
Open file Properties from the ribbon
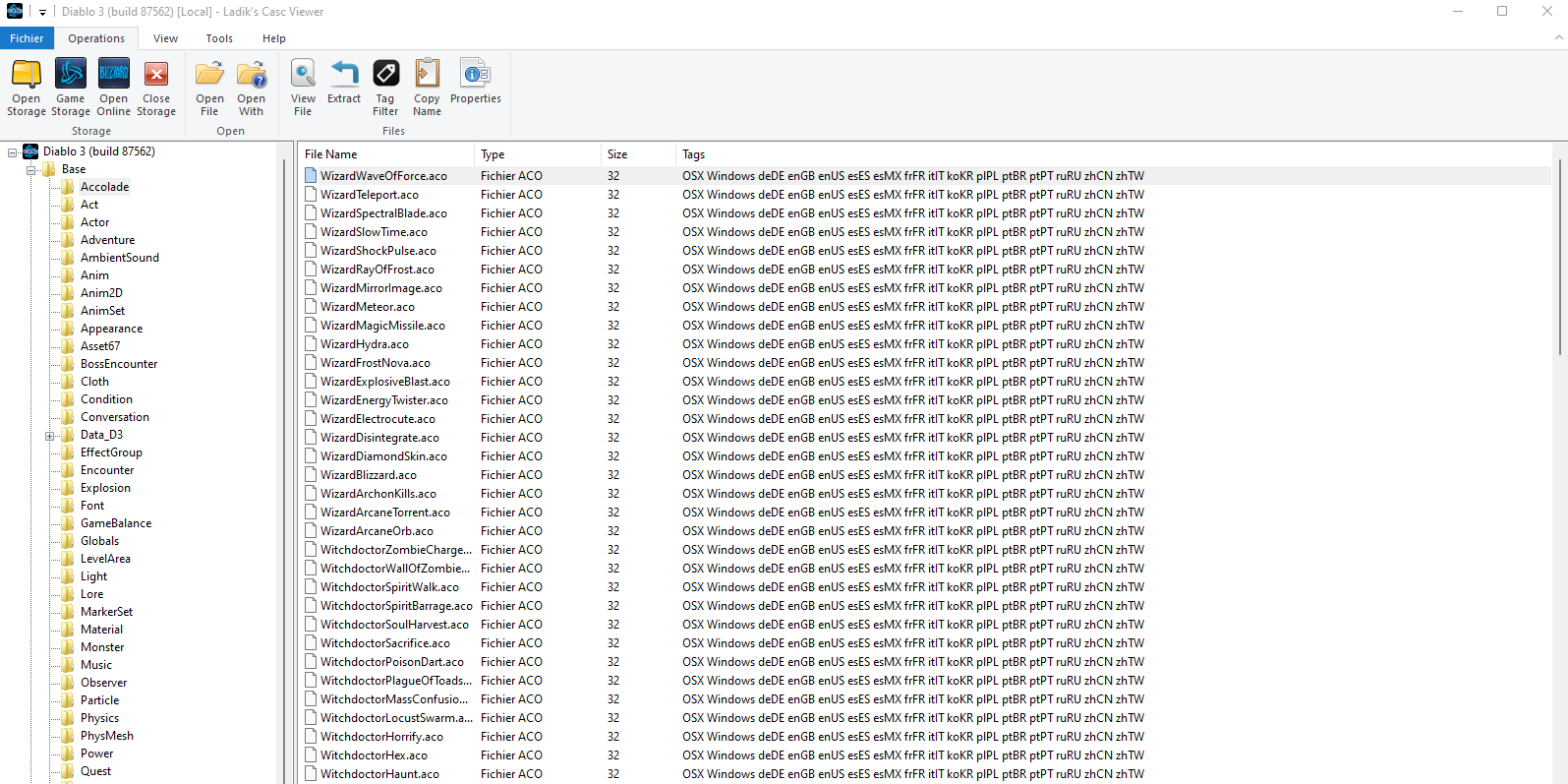click(476, 81)
